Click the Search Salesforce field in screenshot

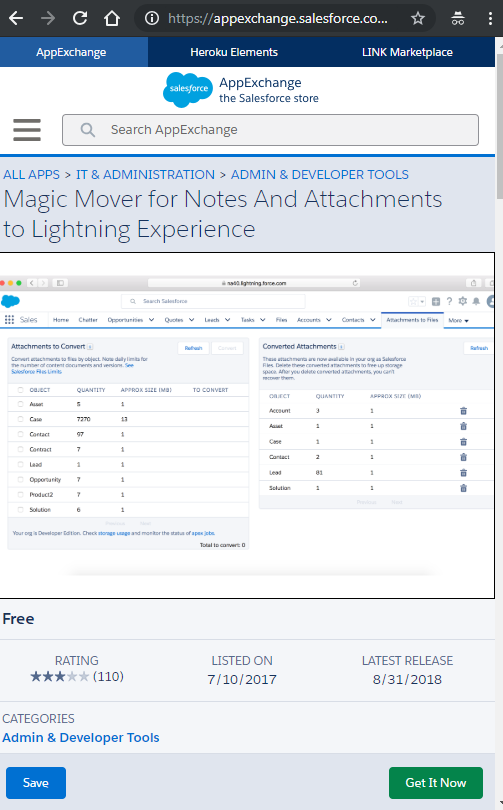click(213, 301)
